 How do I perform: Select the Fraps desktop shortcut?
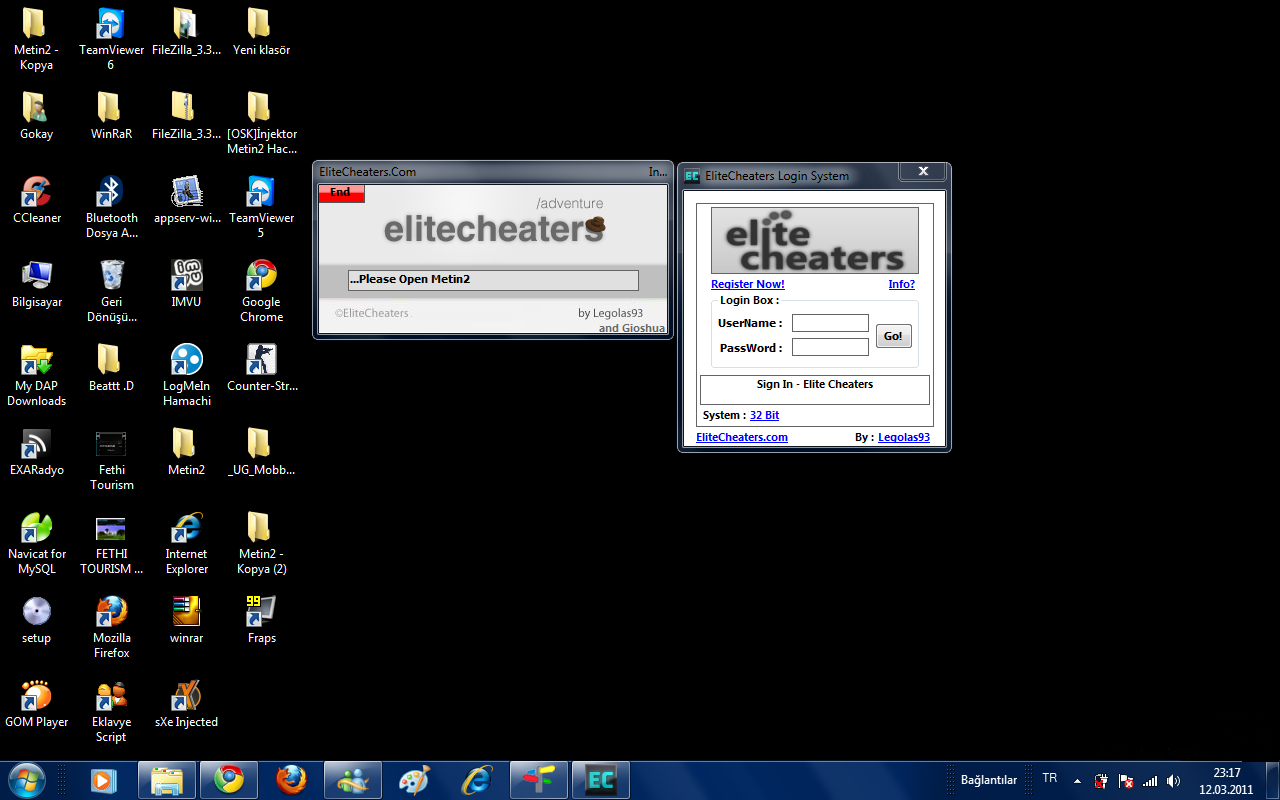pos(261,620)
